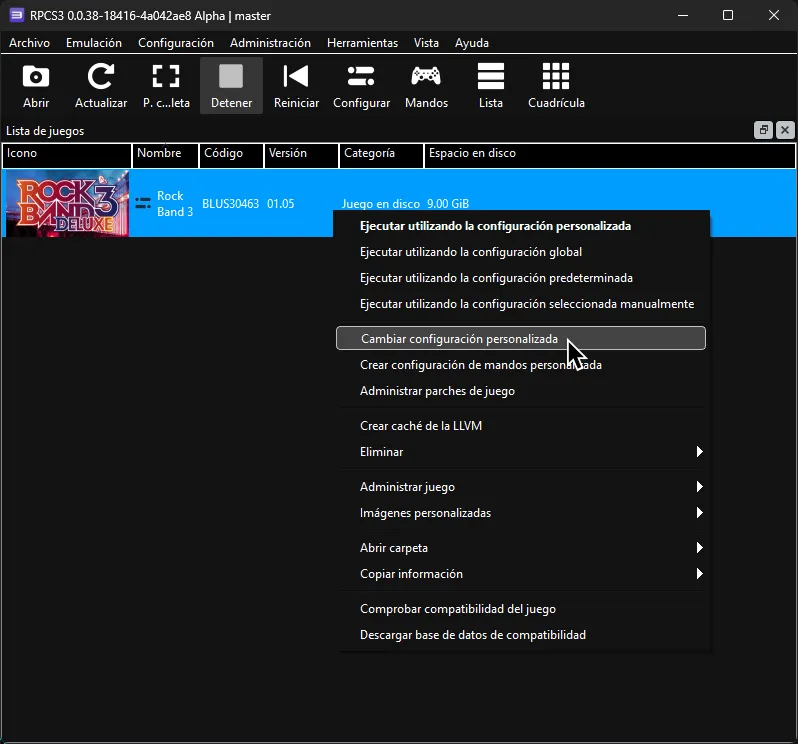The image size is (798, 744).
Task: Choose Ejecutar utilizando la configuración global
Action: click(x=521, y=252)
